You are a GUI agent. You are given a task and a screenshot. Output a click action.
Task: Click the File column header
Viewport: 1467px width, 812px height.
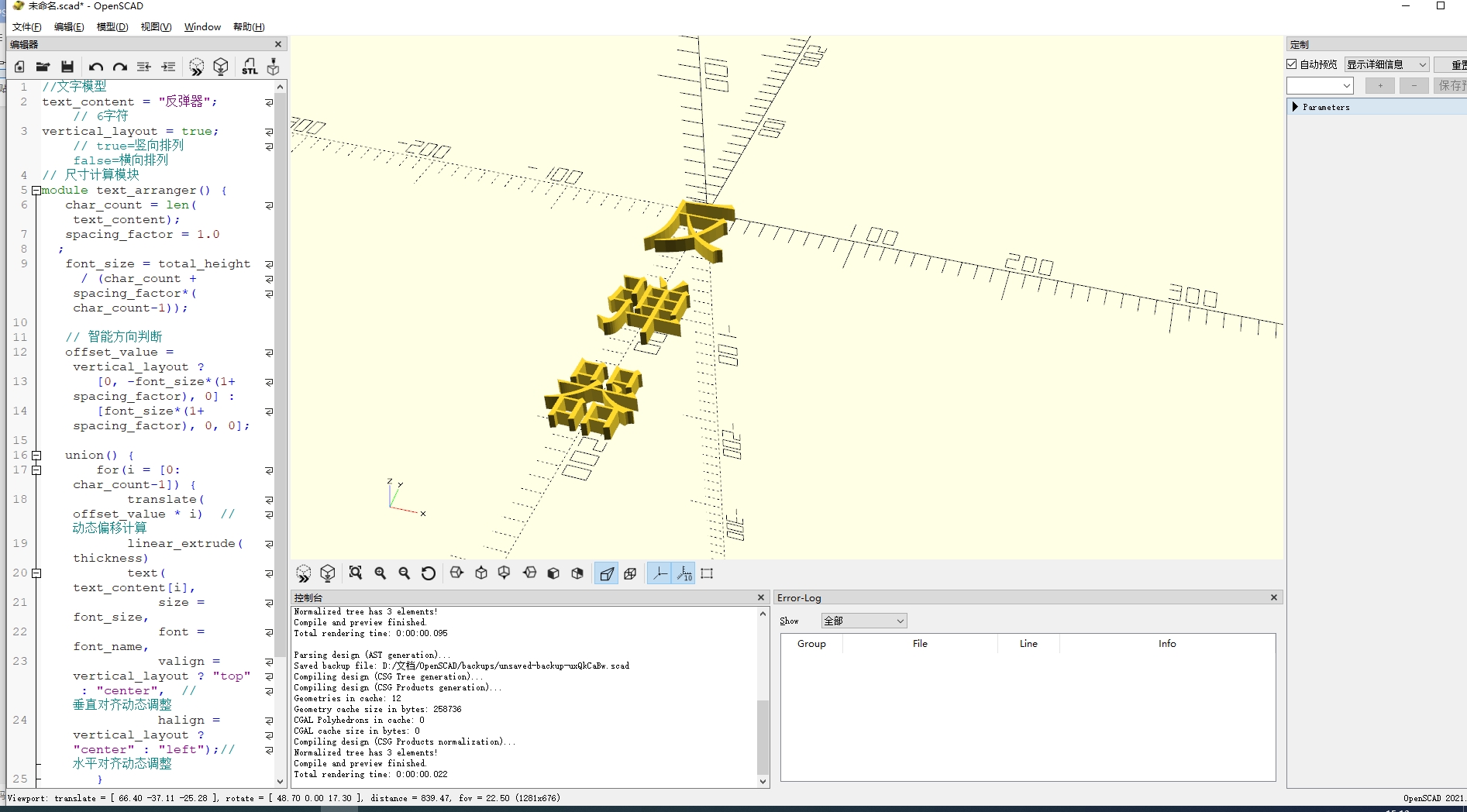[x=920, y=644]
